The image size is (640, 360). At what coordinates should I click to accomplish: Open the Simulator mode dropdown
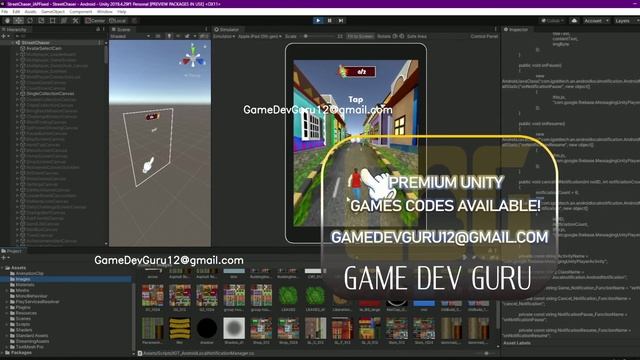click(224, 36)
